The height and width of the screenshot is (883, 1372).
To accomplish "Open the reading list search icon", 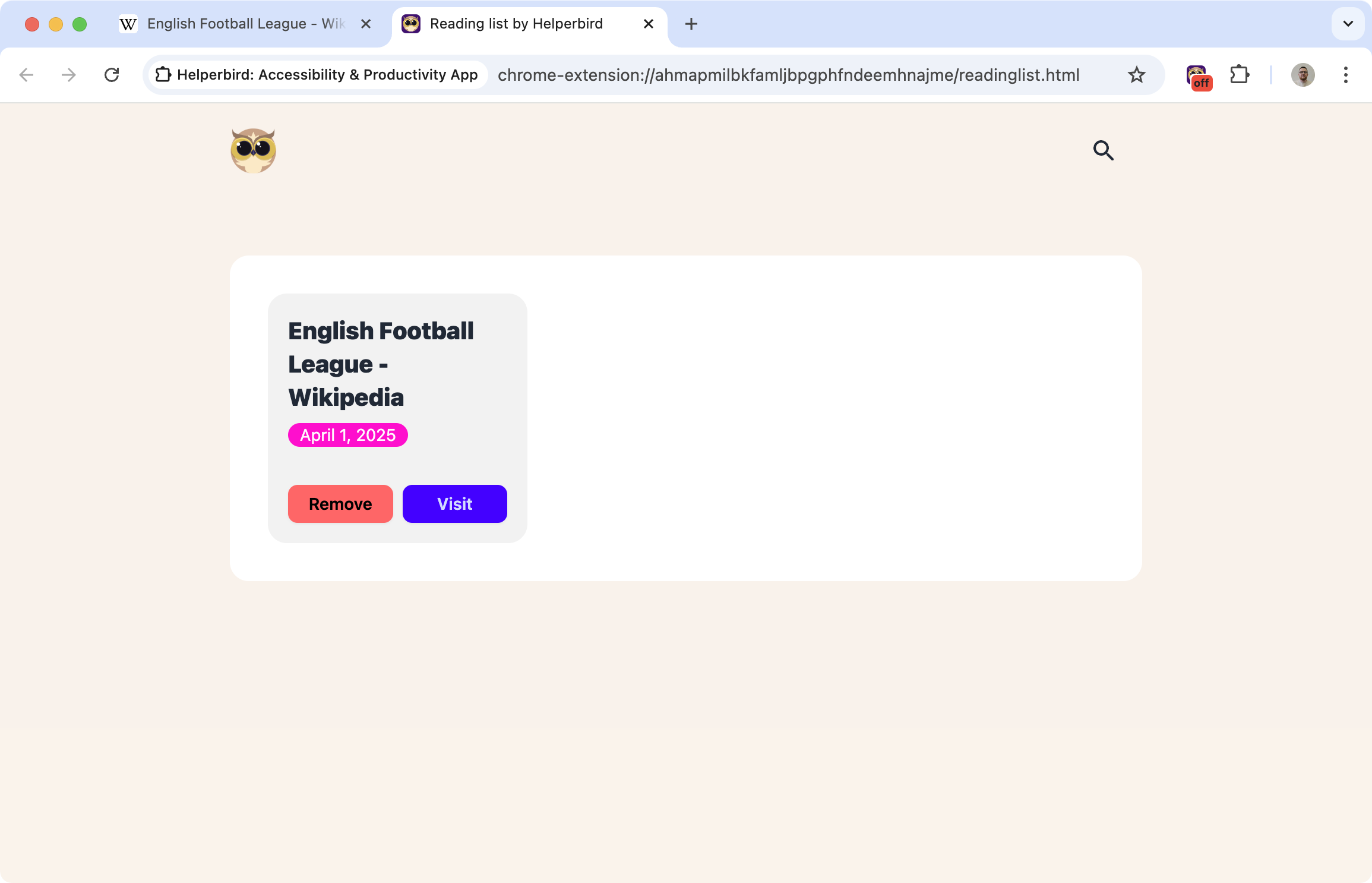I will pyautogui.click(x=1103, y=150).
